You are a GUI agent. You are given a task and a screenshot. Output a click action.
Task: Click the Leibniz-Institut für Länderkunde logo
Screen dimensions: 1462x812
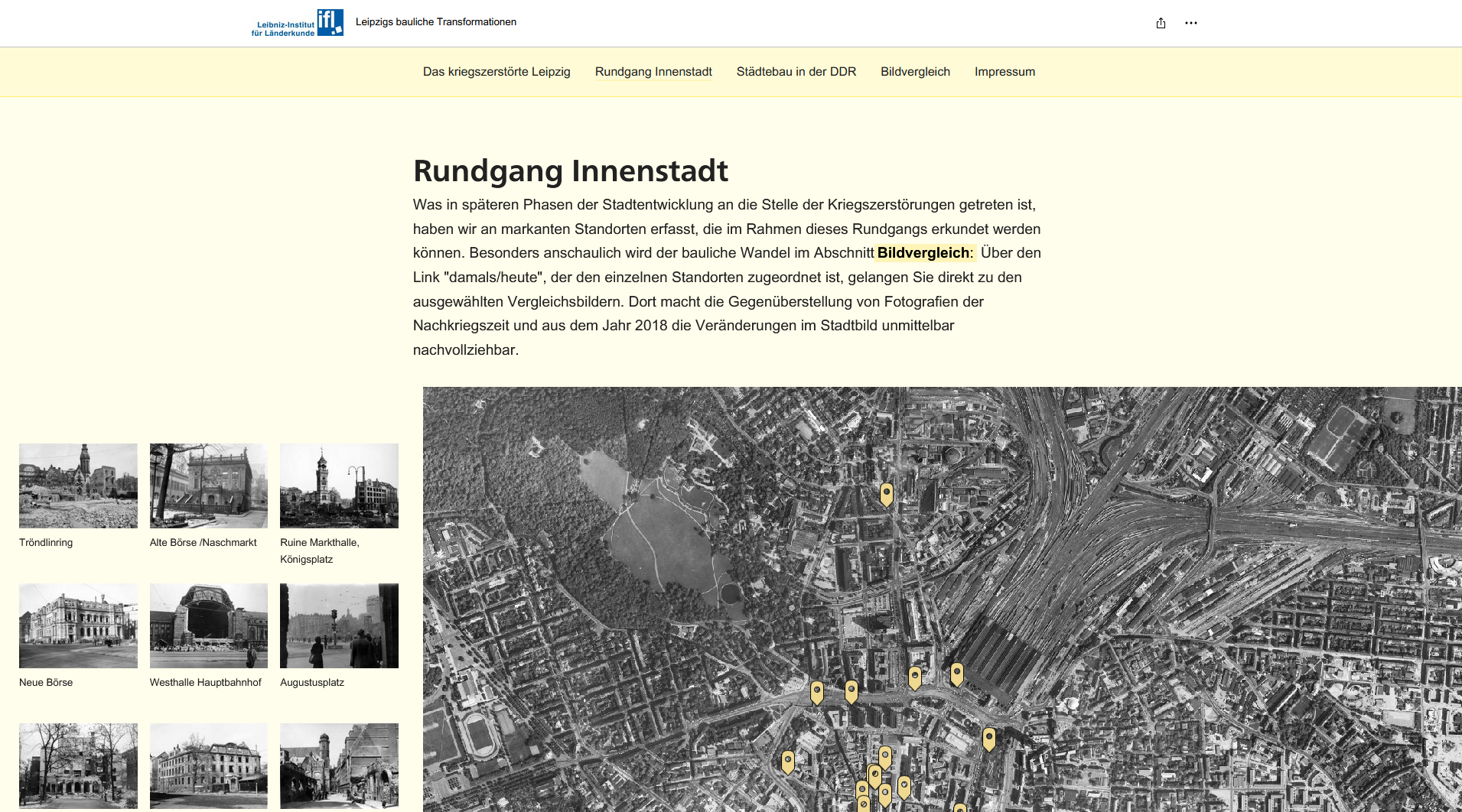297,23
